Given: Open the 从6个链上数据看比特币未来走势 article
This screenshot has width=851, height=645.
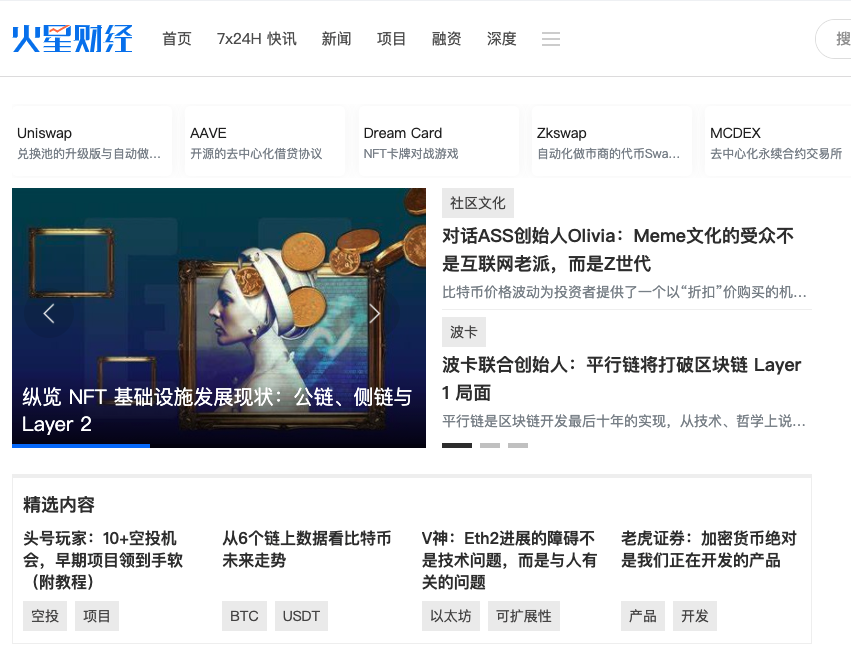Looking at the screenshot, I should coord(307,549).
